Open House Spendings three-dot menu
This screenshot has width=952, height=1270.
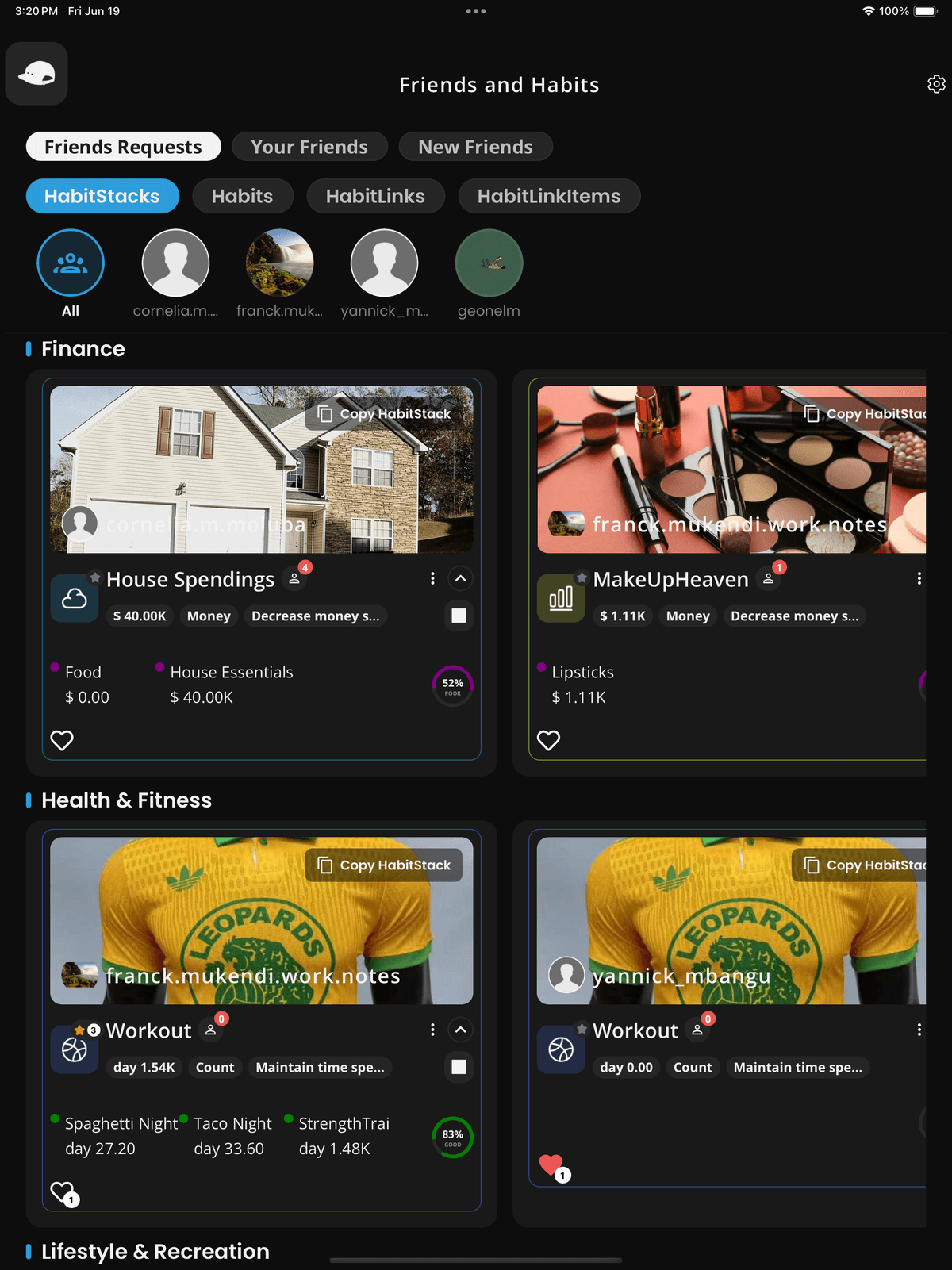coord(432,578)
